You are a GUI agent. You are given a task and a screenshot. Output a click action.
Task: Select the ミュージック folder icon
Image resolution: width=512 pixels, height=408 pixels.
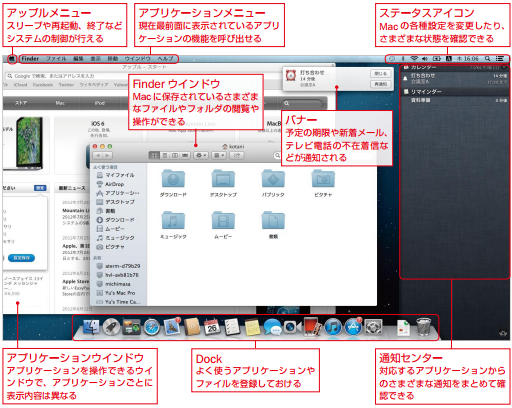[x=173, y=220]
